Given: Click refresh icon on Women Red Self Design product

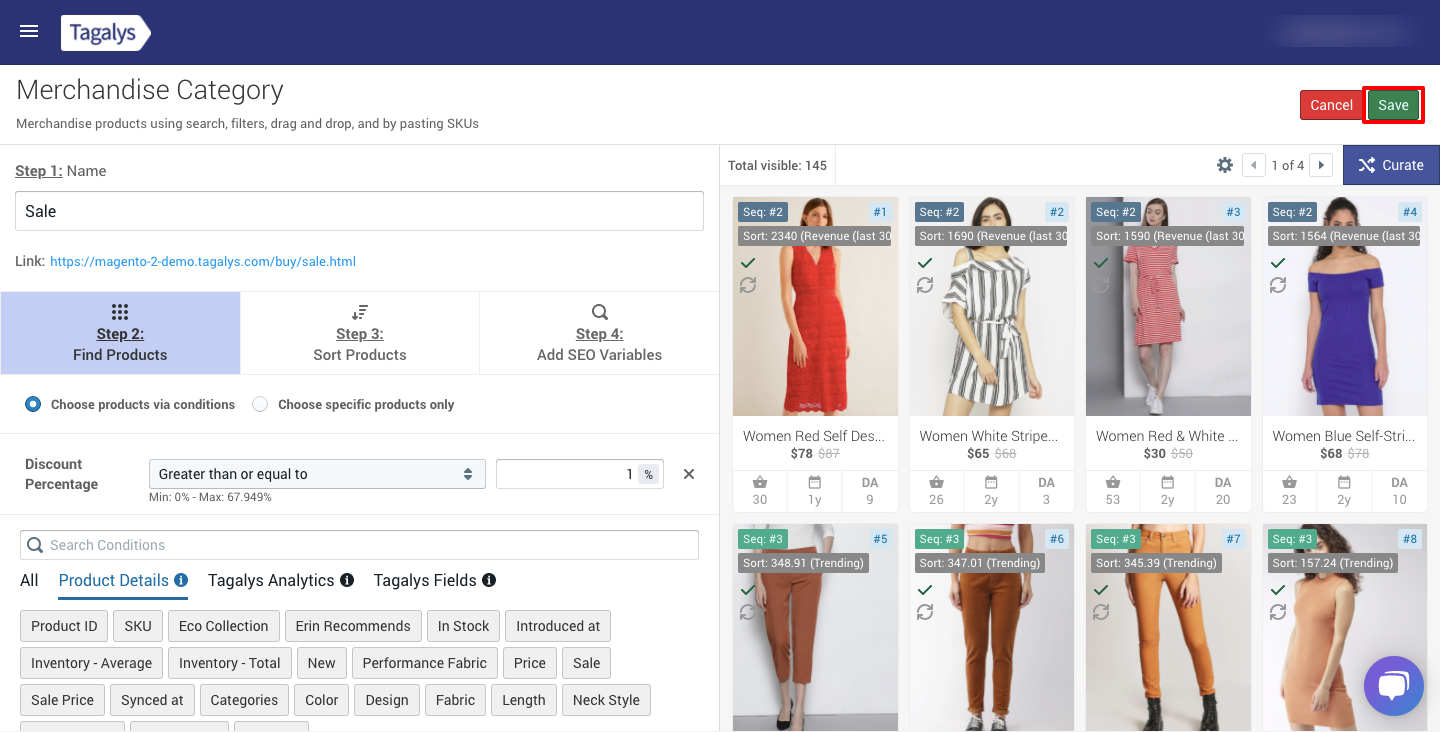Looking at the screenshot, I should pyautogui.click(x=748, y=285).
